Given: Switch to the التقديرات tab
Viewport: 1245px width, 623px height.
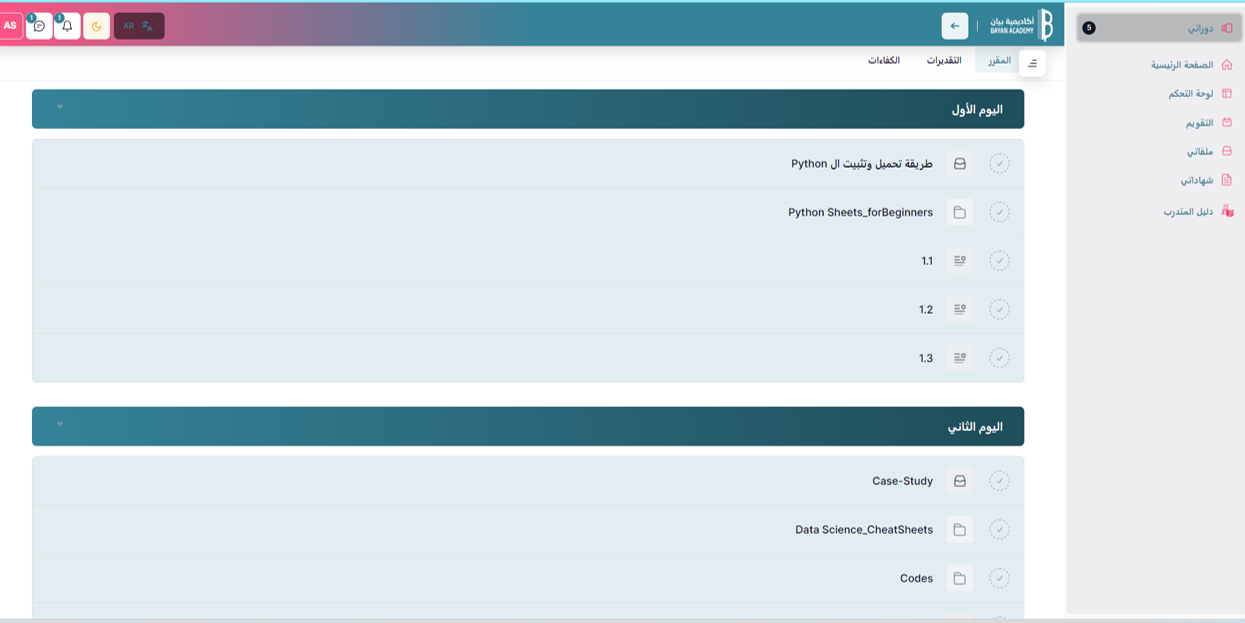Looking at the screenshot, I should pyautogui.click(x=943, y=61).
